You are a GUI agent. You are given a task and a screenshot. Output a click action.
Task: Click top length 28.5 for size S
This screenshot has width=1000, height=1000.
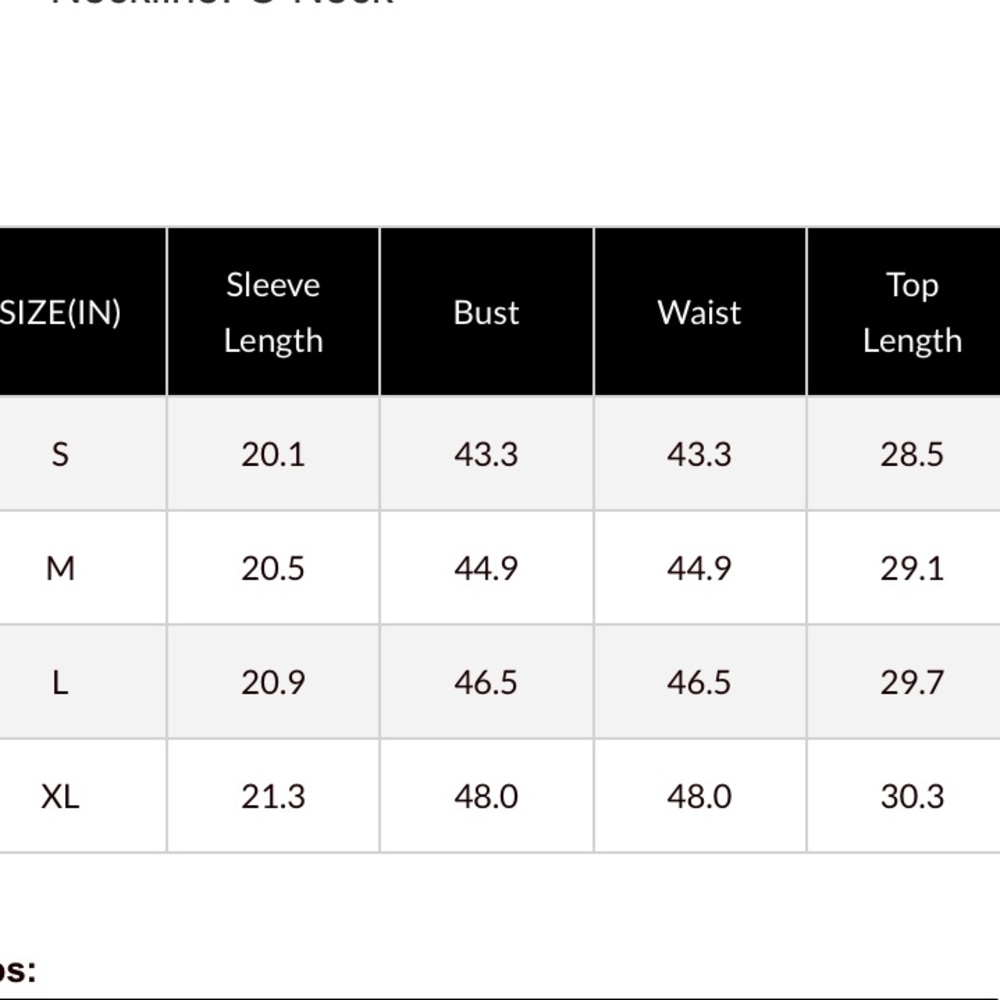pyautogui.click(x=911, y=455)
